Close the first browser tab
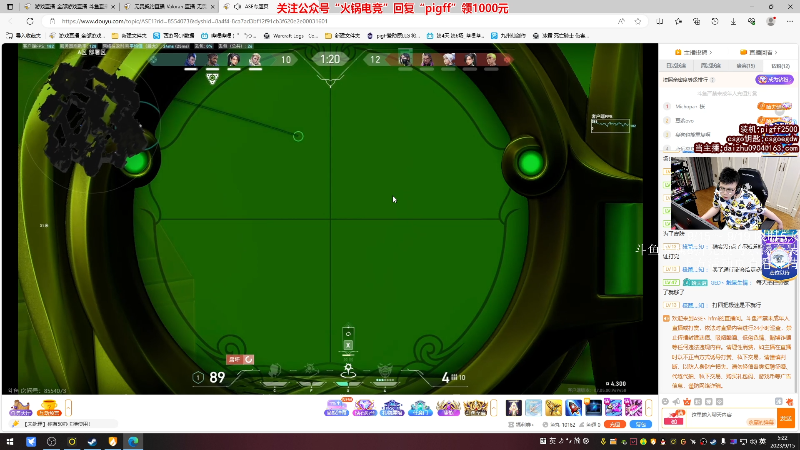The width and height of the screenshot is (800, 450). [113, 7]
